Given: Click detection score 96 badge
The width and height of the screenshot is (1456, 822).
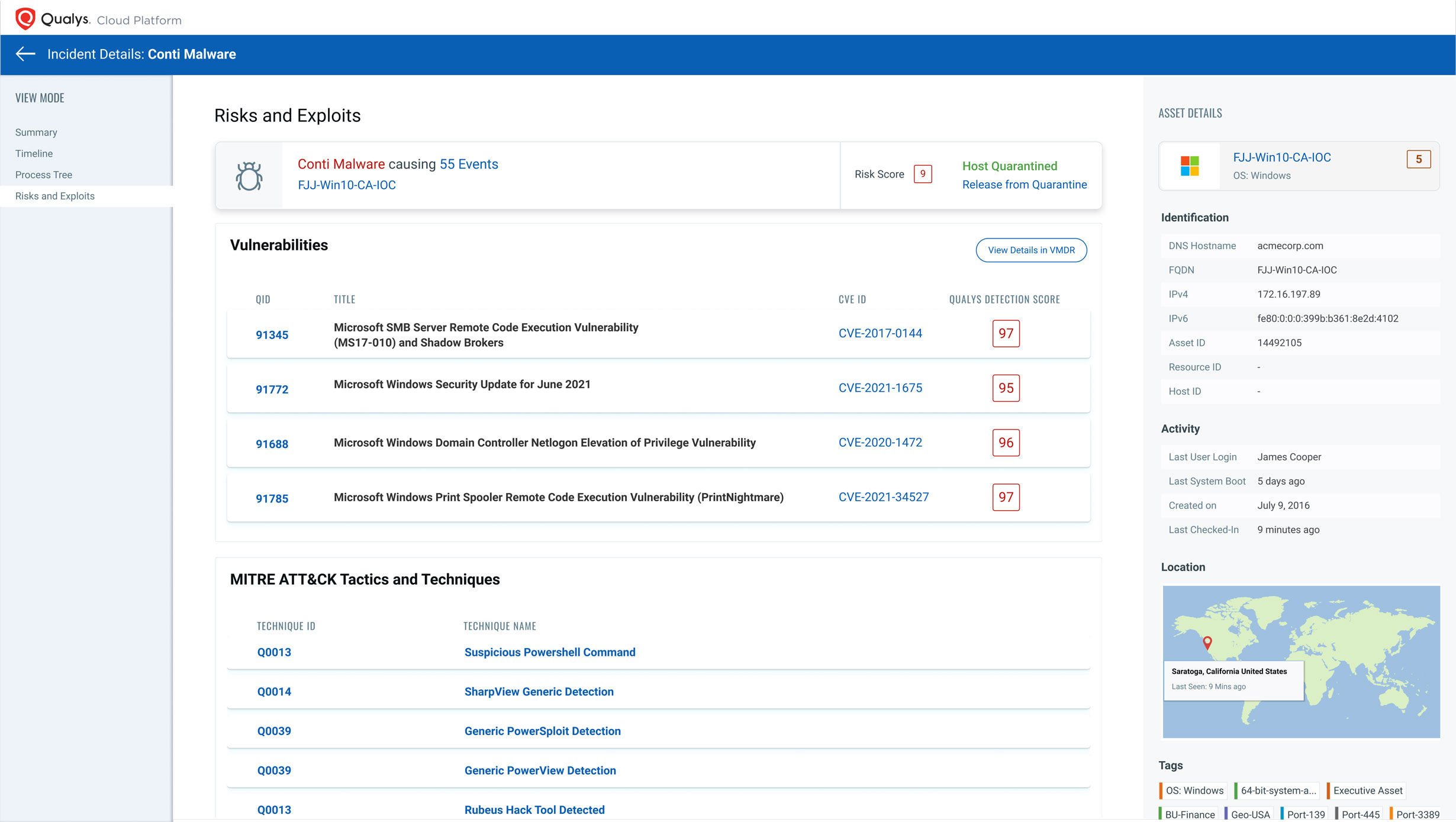Looking at the screenshot, I should pyautogui.click(x=1006, y=442).
